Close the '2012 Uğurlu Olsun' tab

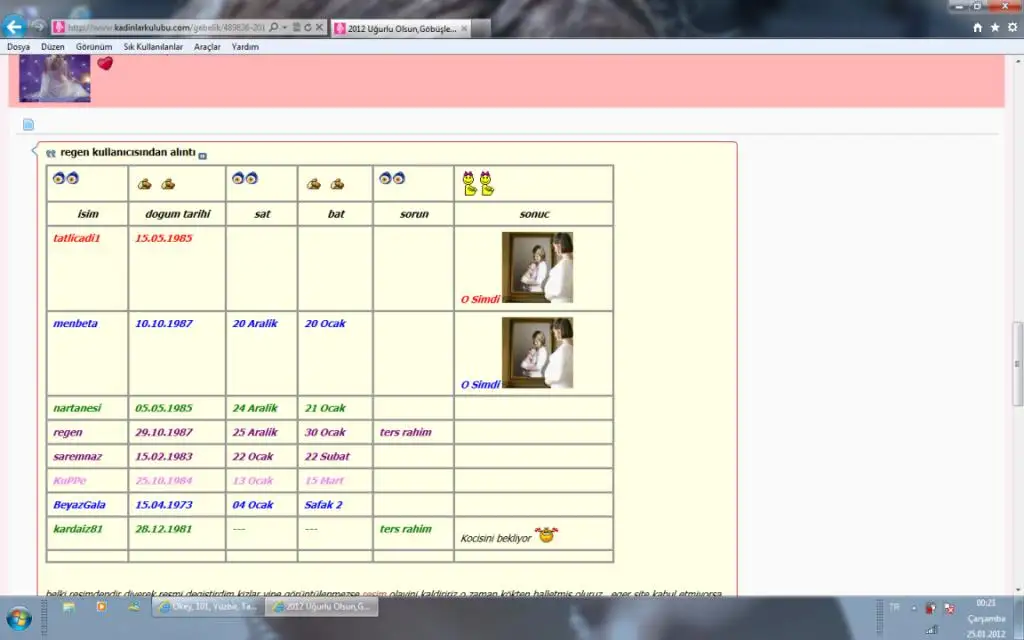point(464,29)
